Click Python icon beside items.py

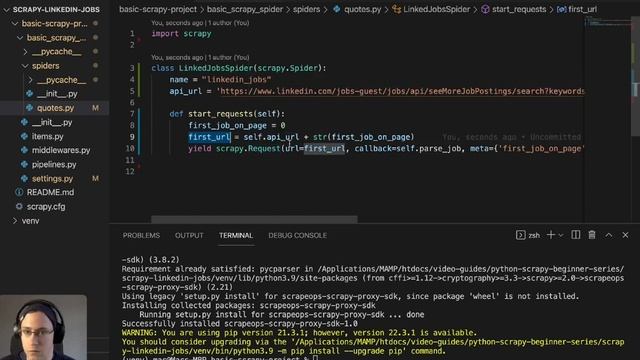coord(24,136)
